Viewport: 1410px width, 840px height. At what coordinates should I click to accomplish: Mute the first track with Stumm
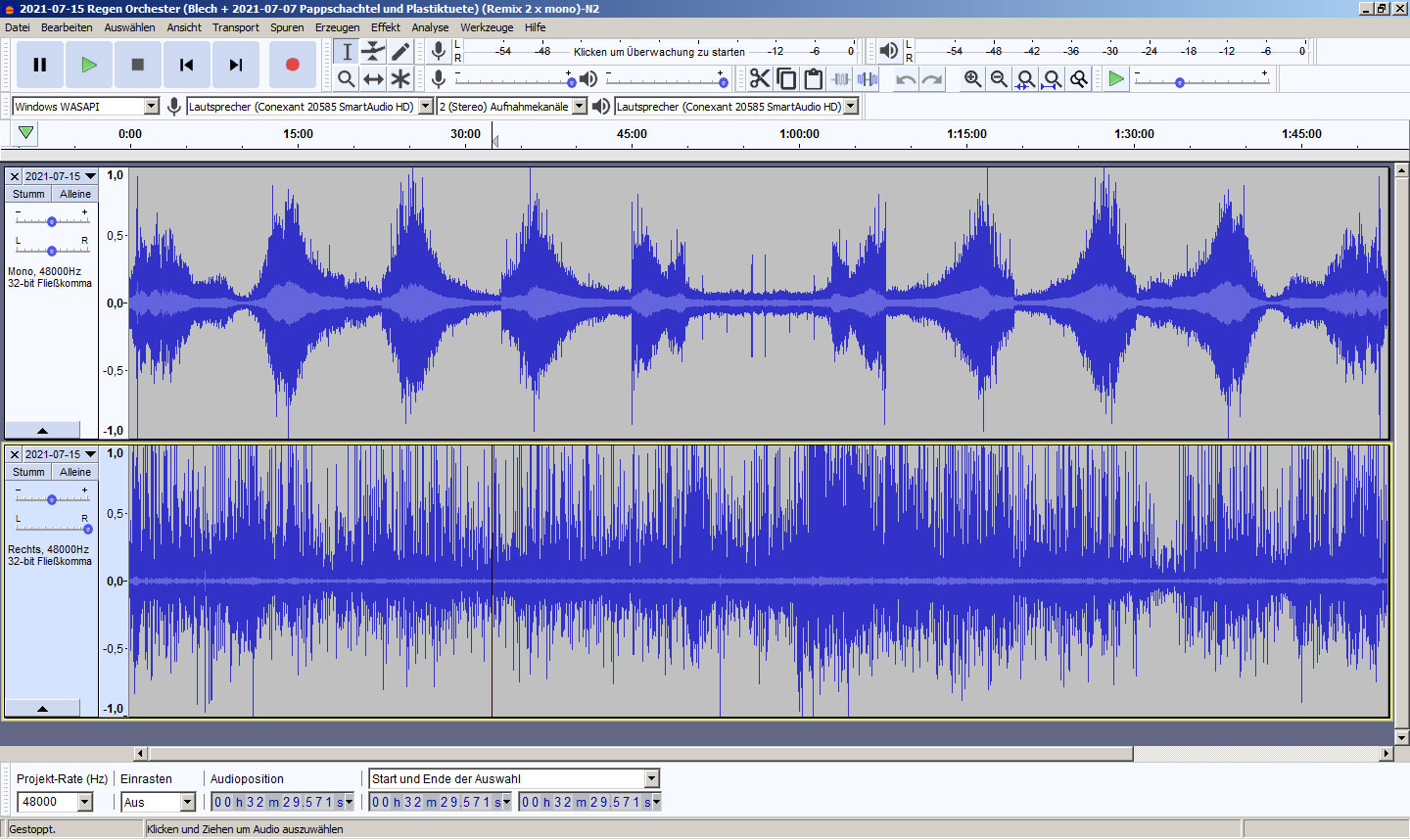click(28, 194)
